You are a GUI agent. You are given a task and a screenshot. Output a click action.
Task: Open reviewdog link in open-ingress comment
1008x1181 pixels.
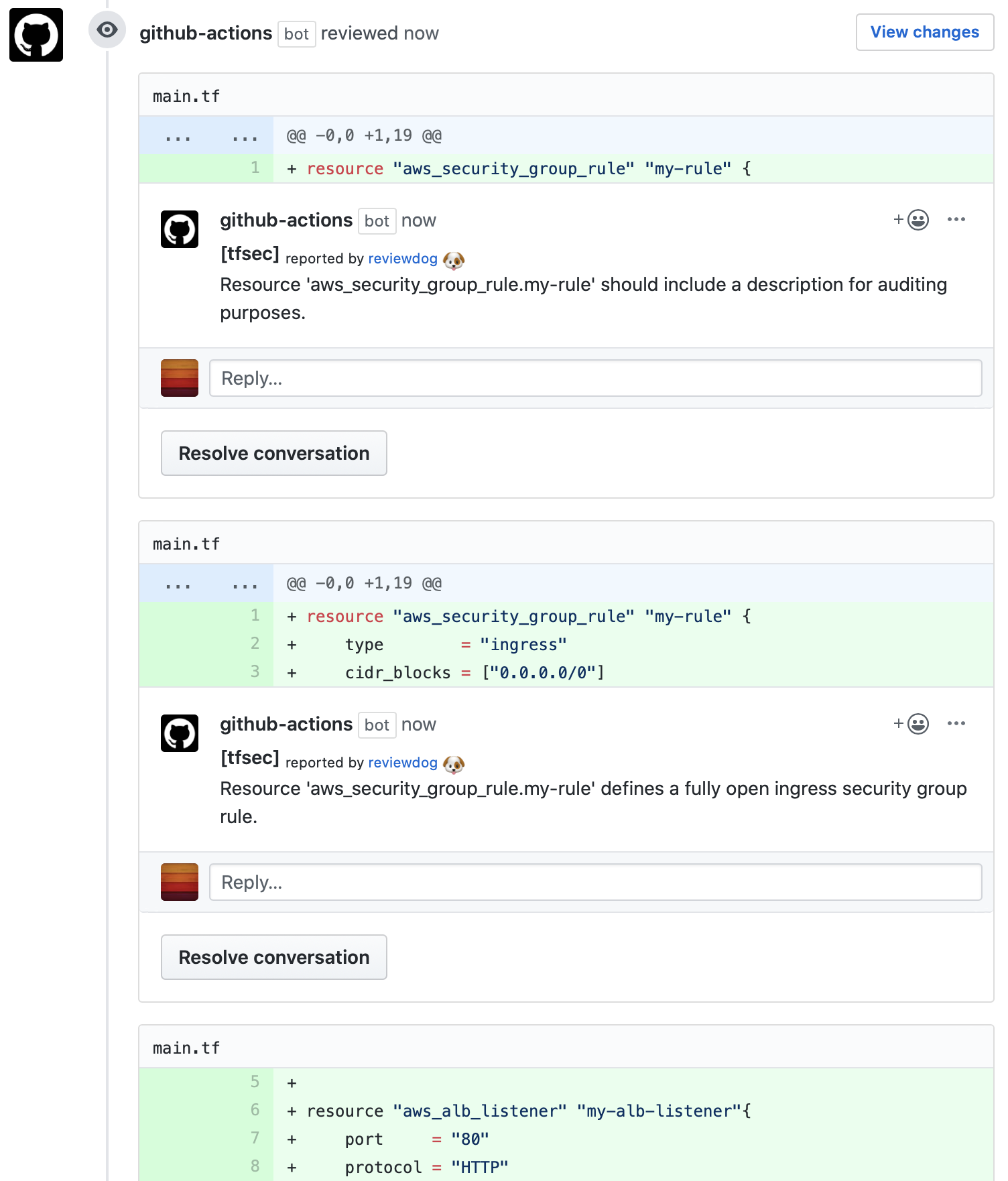tap(403, 763)
